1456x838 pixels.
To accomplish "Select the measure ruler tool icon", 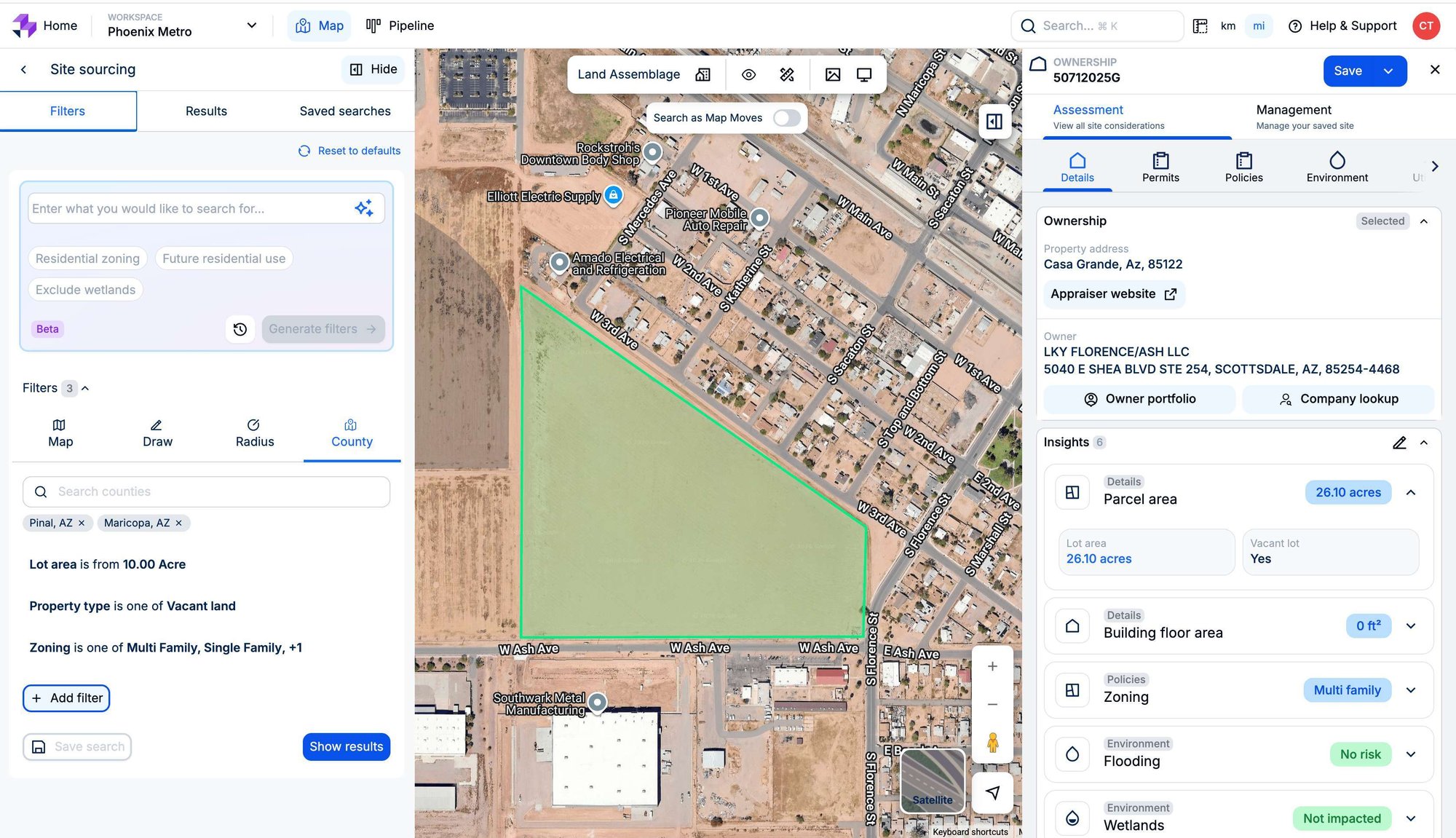I will (787, 74).
